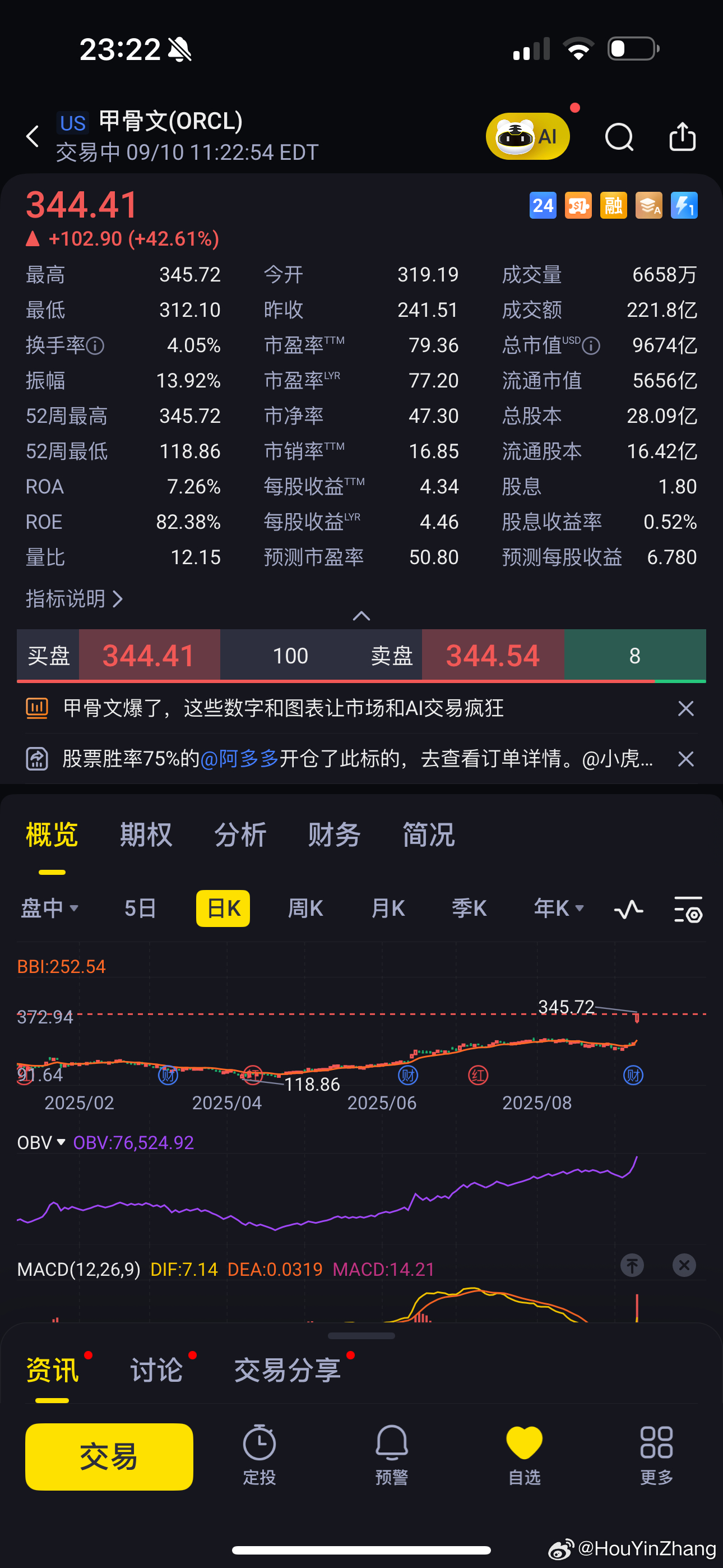Tap 买盘 bid price 344.41
Image resolution: width=723 pixels, height=1568 pixels.
coord(149,656)
